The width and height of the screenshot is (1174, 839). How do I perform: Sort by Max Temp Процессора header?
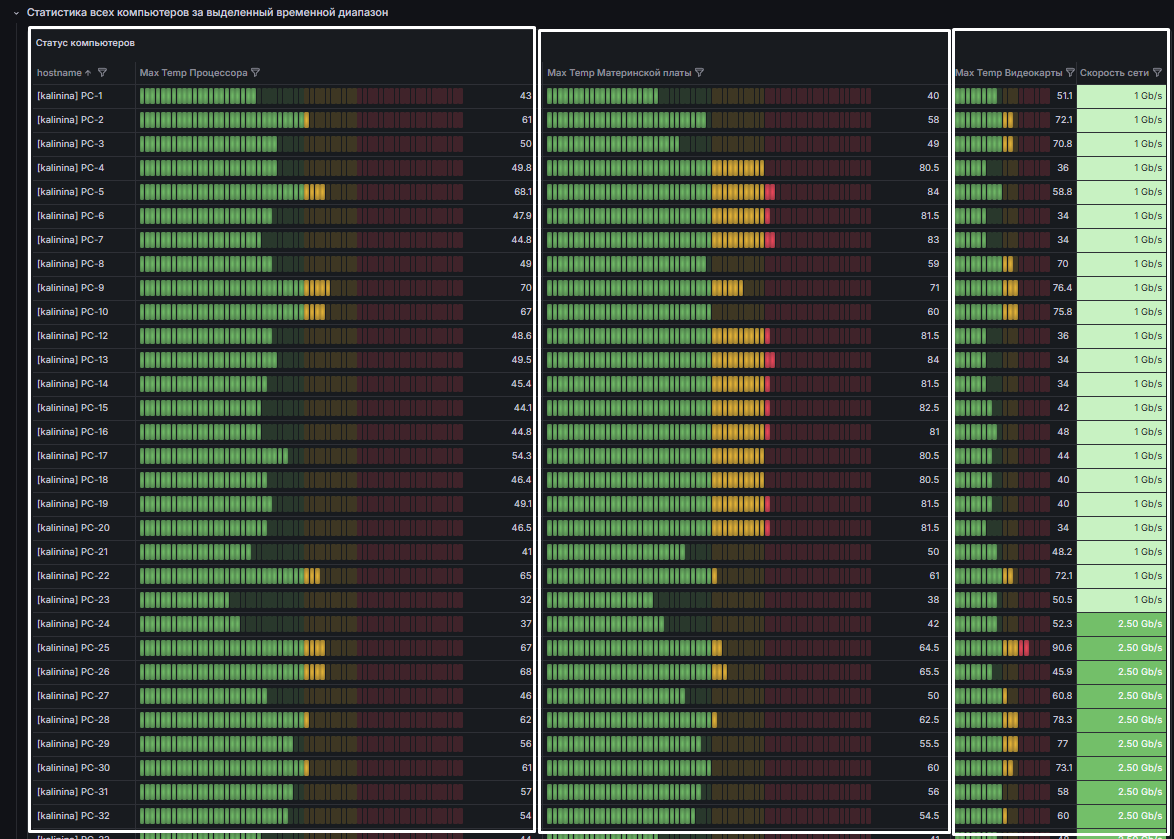click(193, 73)
